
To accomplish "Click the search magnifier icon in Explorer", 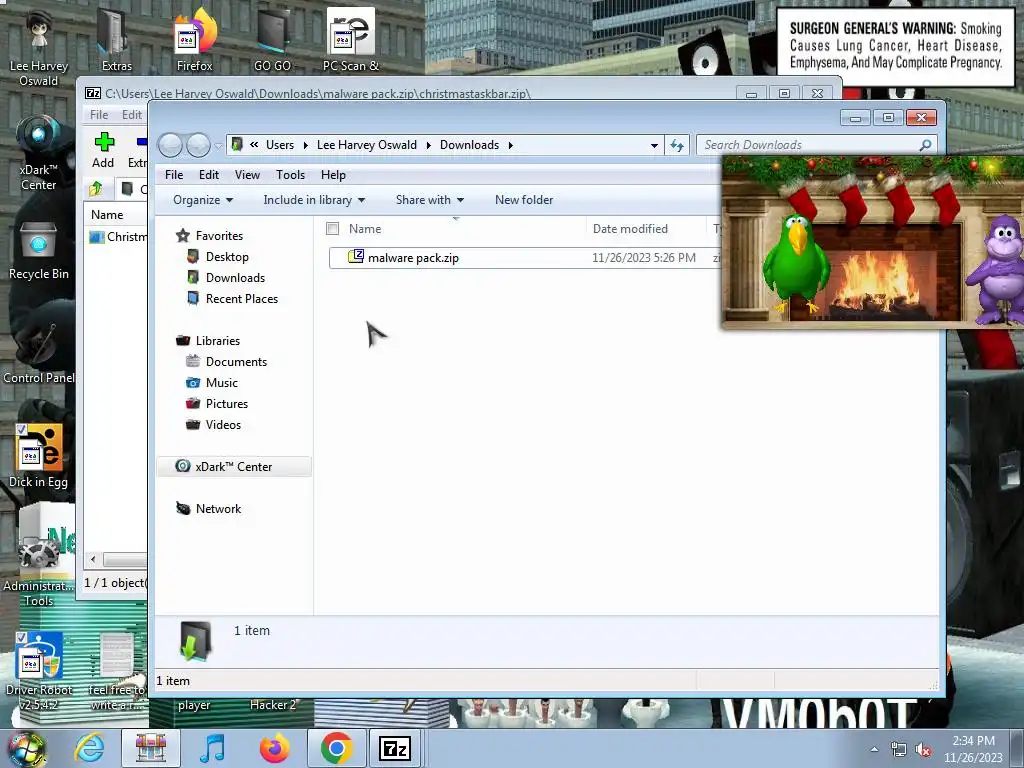I will [x=925, y=145].
